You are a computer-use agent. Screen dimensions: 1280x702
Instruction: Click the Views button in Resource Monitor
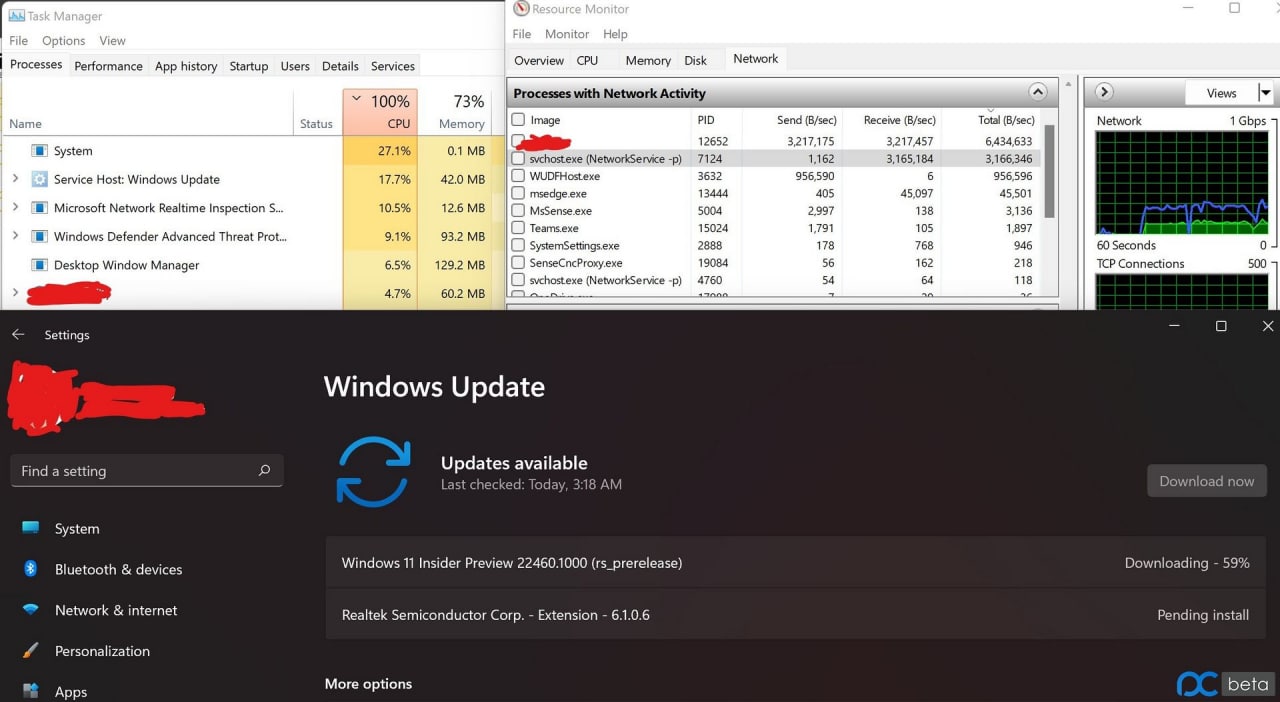[x=1221, y=93]
